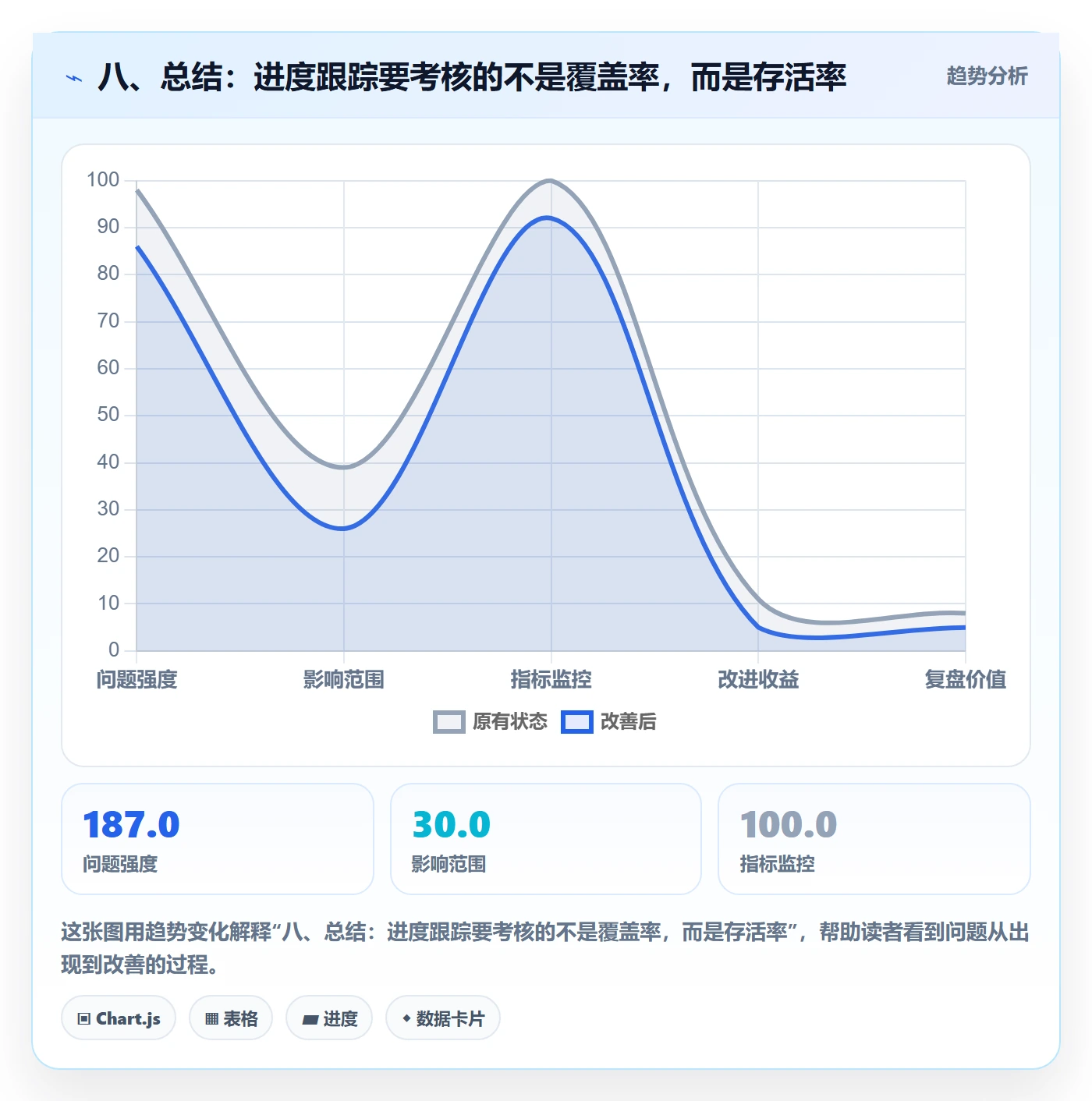The height and width of the screenshot is (1101, 1092).
Task: Toggle the 原有状态 legend swatch
Action: pyautogui.click(x=449, y=722)
